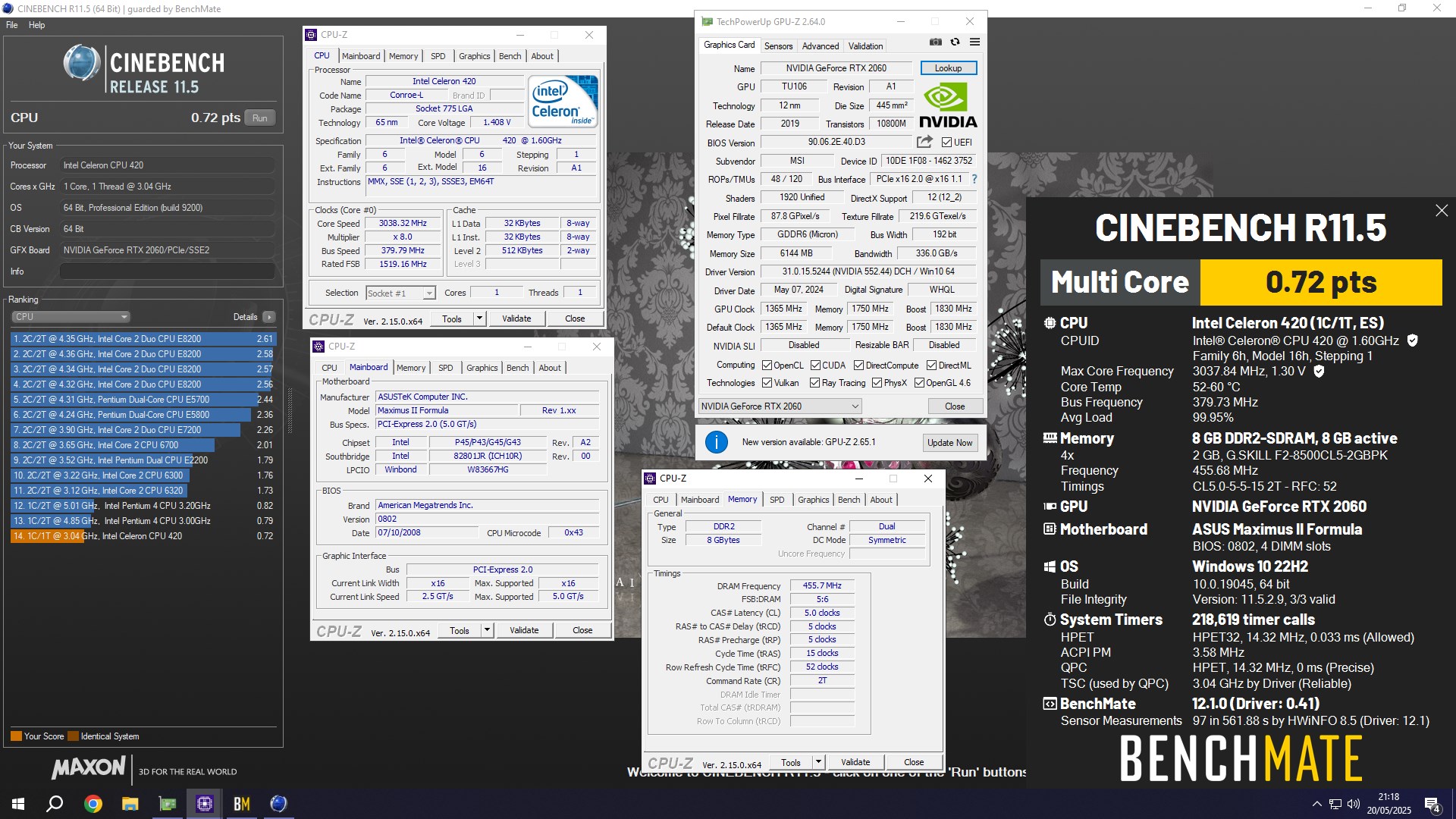The height and width of the screenshot is (819, 1456).
Task: Open File Explorer from the taskbar
Action: point(130,804)
